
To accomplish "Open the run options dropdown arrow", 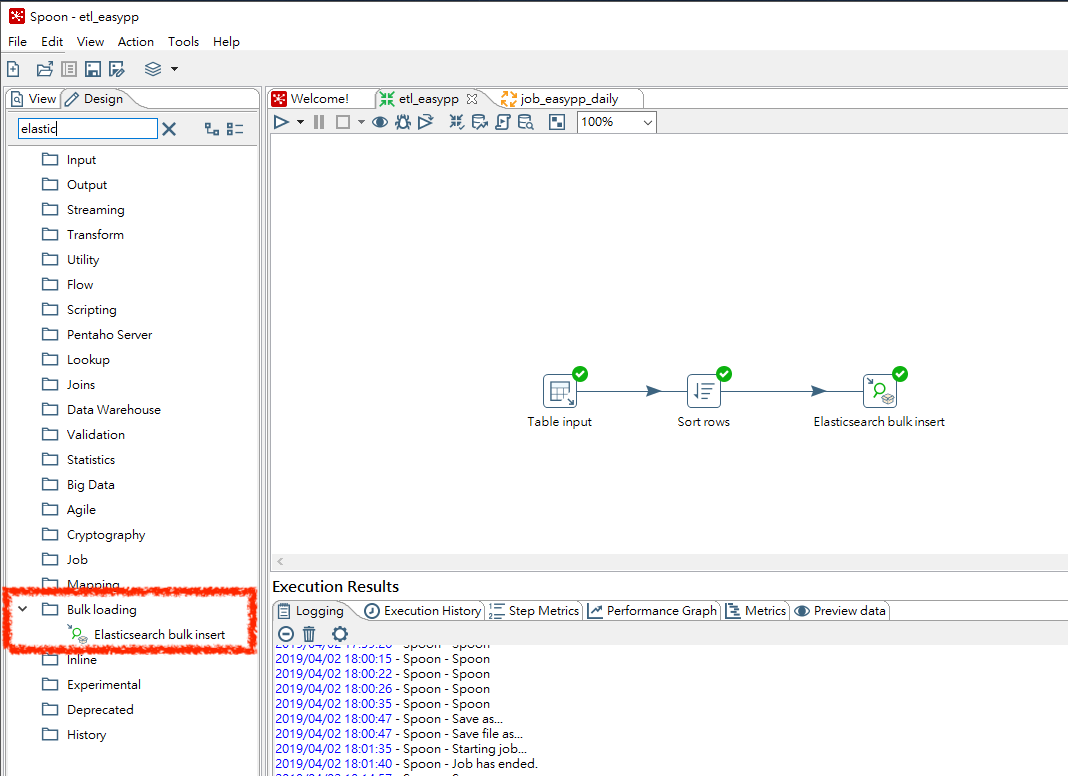I will point(300,122).
